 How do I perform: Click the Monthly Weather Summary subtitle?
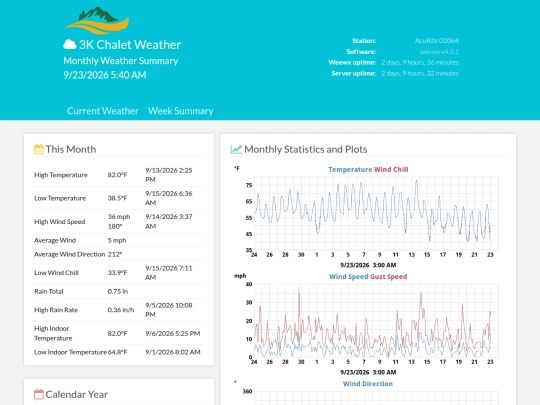121,61
